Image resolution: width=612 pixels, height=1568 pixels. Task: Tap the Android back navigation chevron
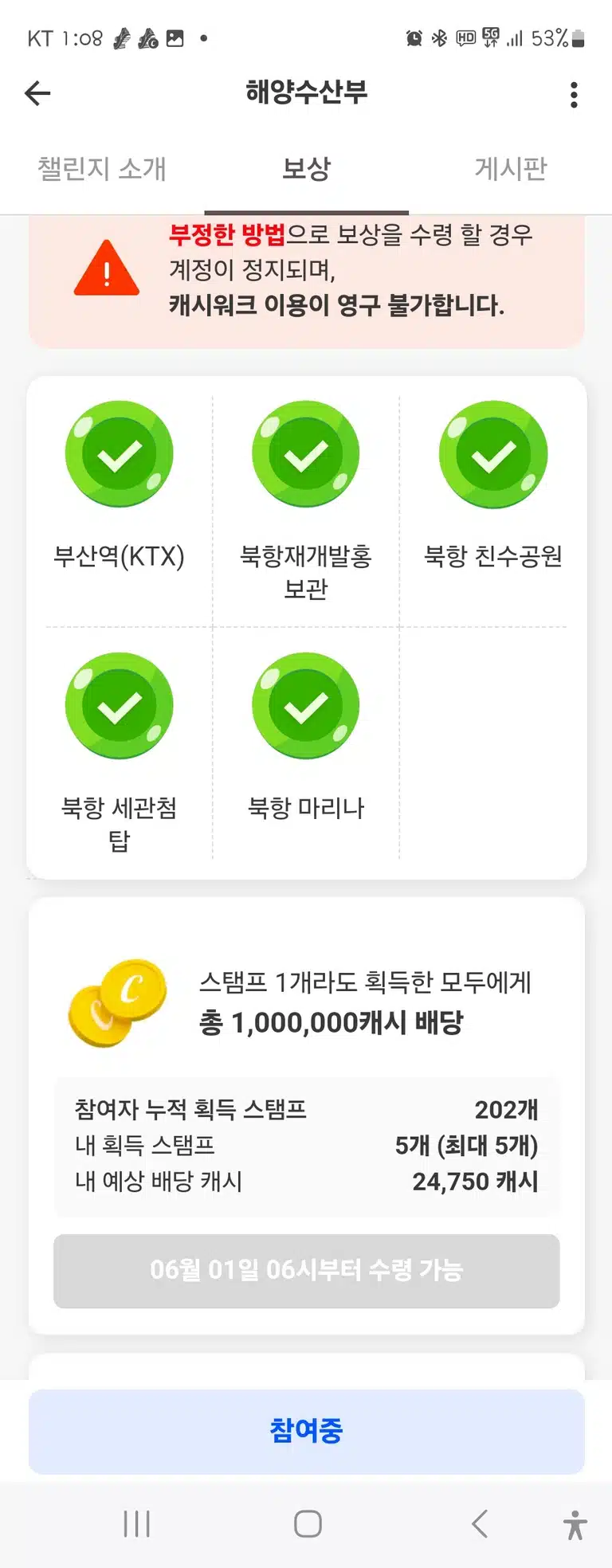[479, 1524]
